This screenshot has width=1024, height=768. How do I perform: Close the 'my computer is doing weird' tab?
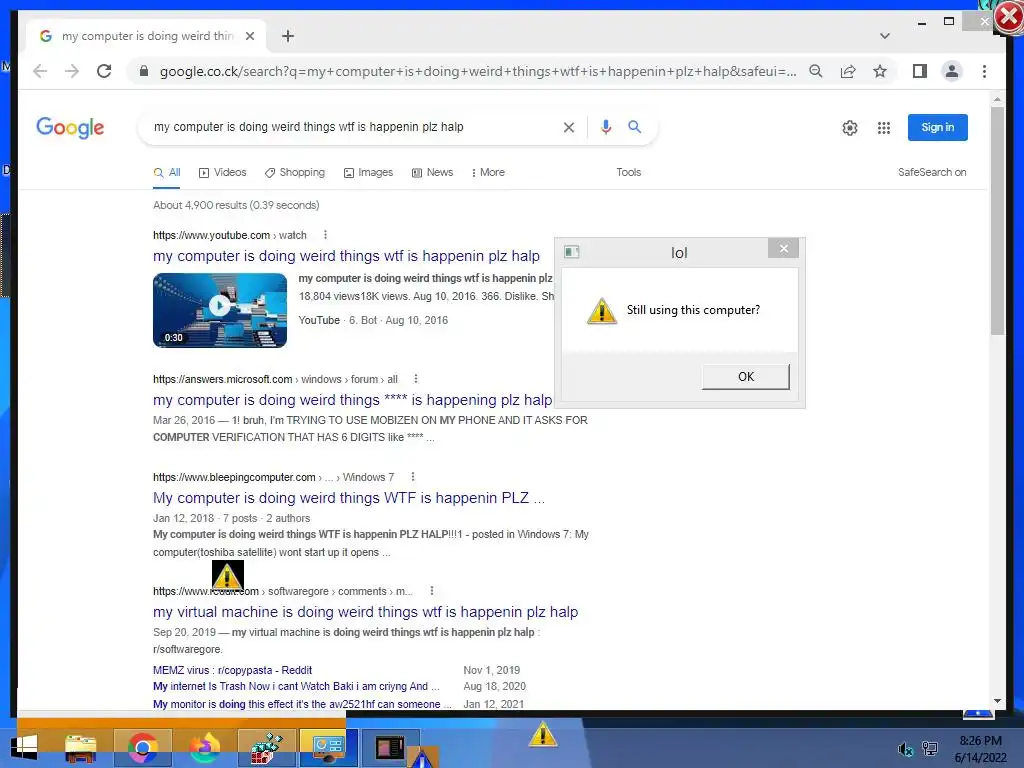click(249, 36)
